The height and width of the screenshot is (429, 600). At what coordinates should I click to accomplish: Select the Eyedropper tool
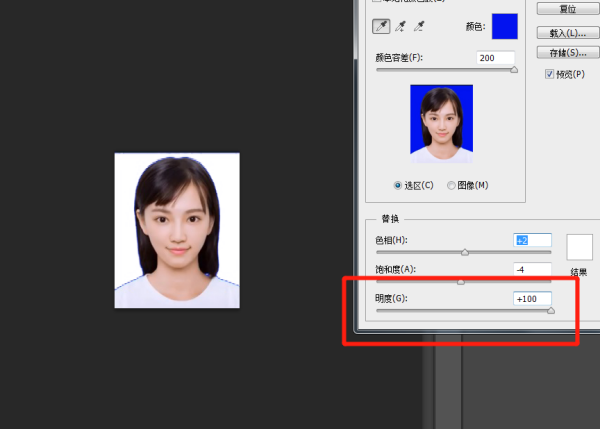coord(382,26)
